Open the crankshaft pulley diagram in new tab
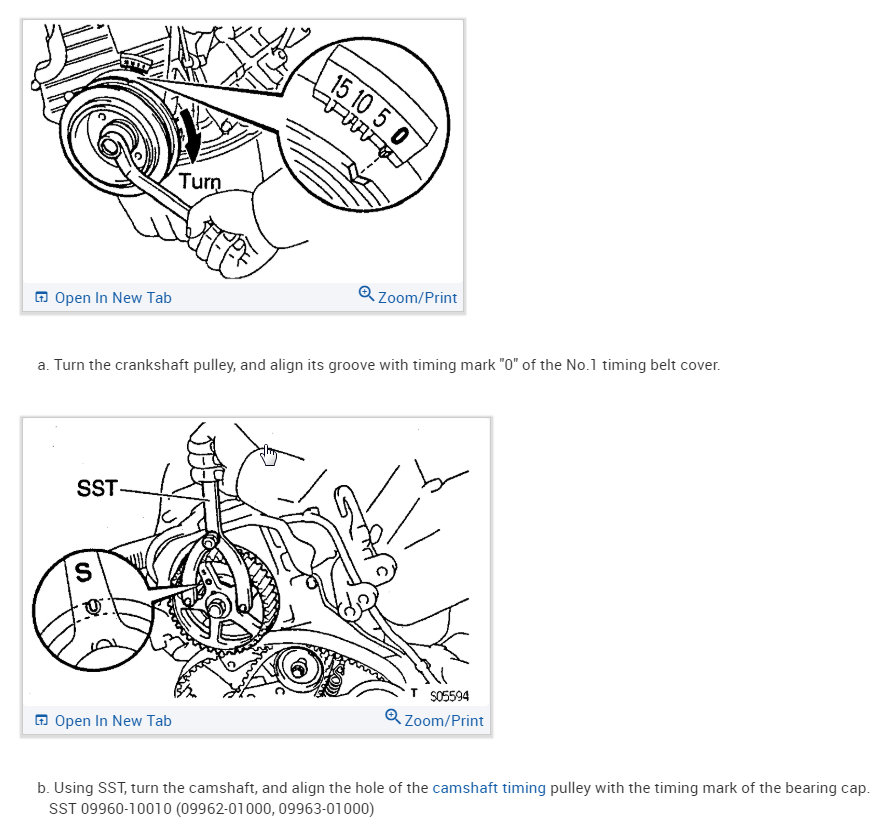This screenshot has height=830, width=895. (113, 298)
